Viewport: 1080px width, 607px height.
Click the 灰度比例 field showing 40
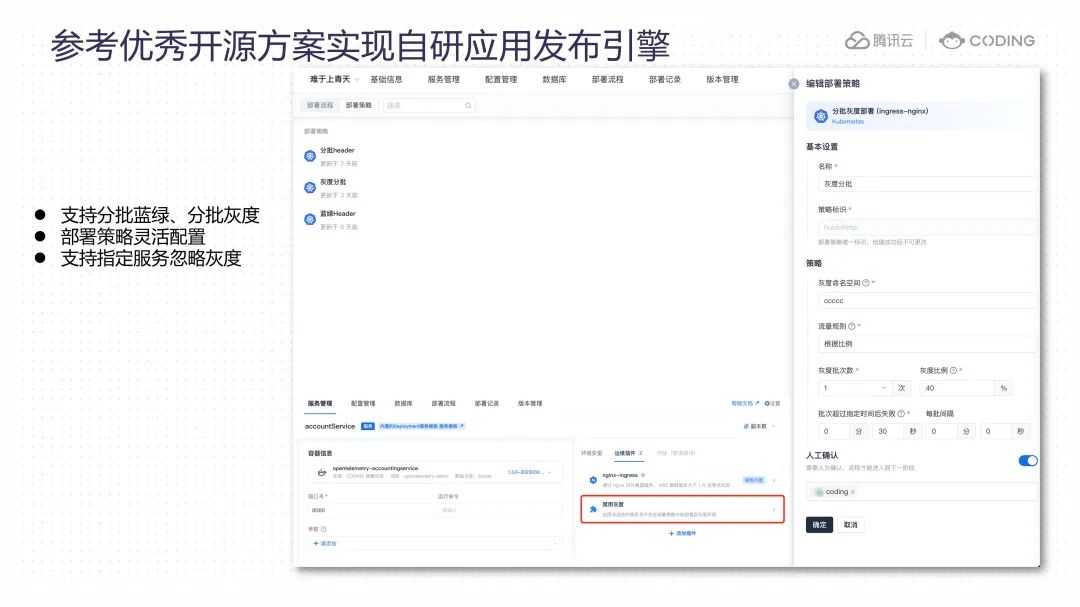(958, 389)
